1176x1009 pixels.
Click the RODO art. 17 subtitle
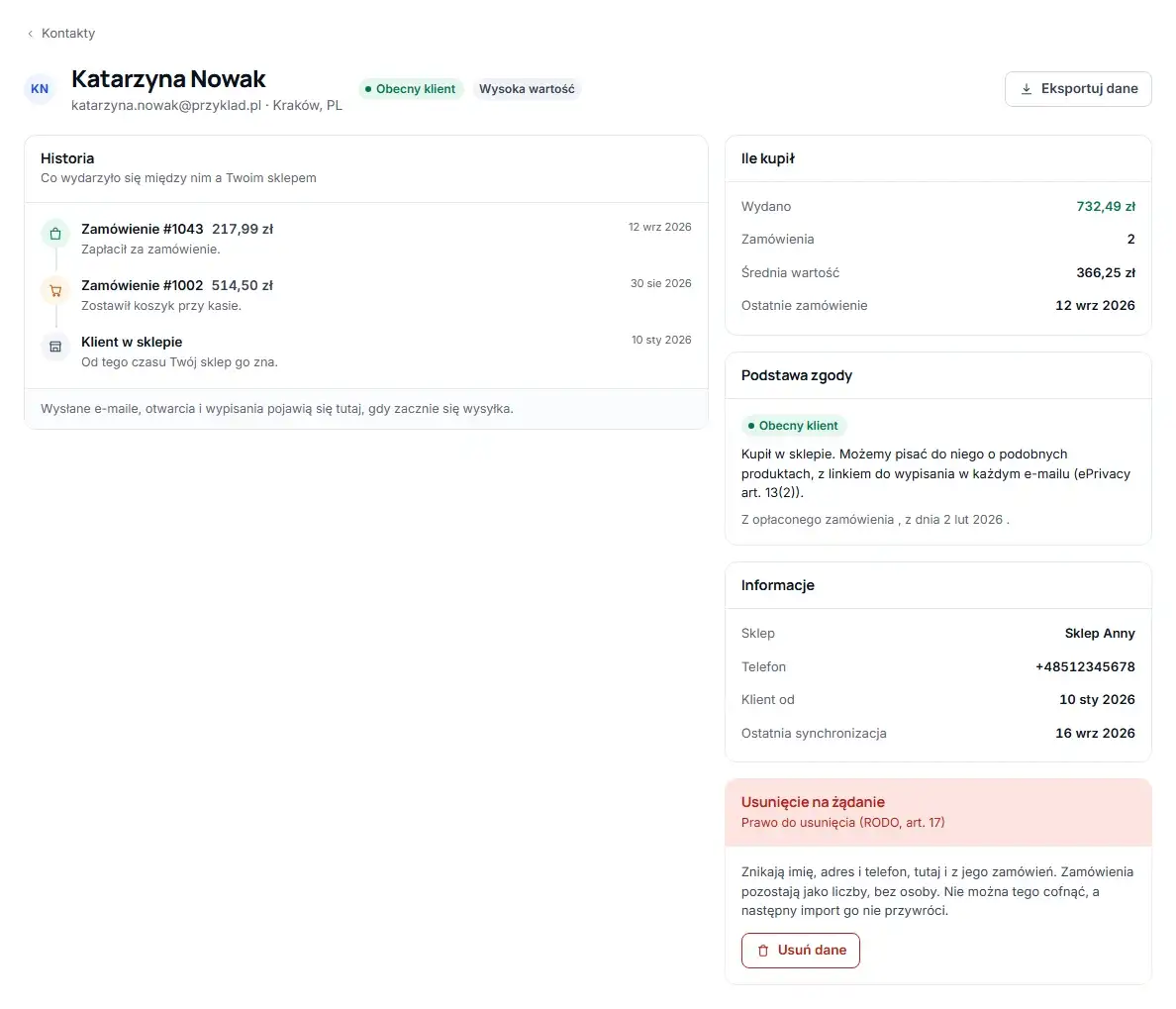(x=843, y=822)
